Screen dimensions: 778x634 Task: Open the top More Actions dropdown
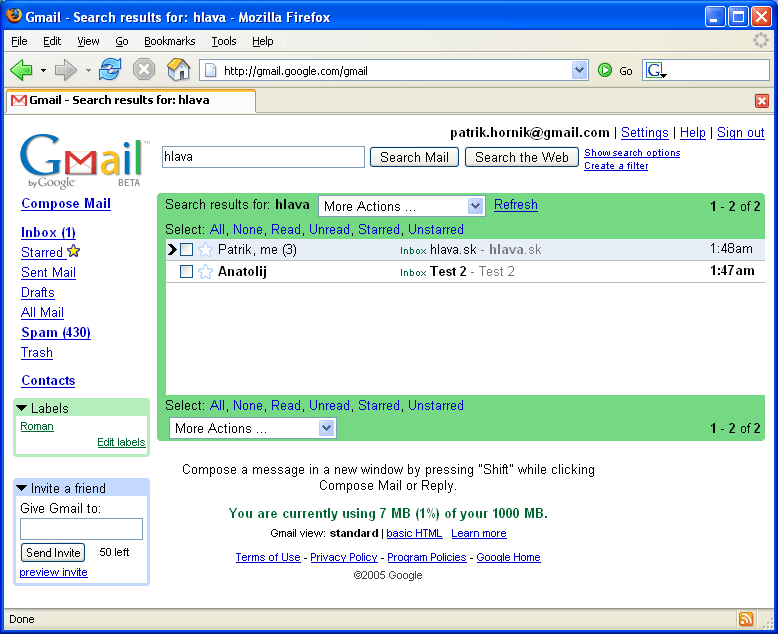[x=402, y=206]
